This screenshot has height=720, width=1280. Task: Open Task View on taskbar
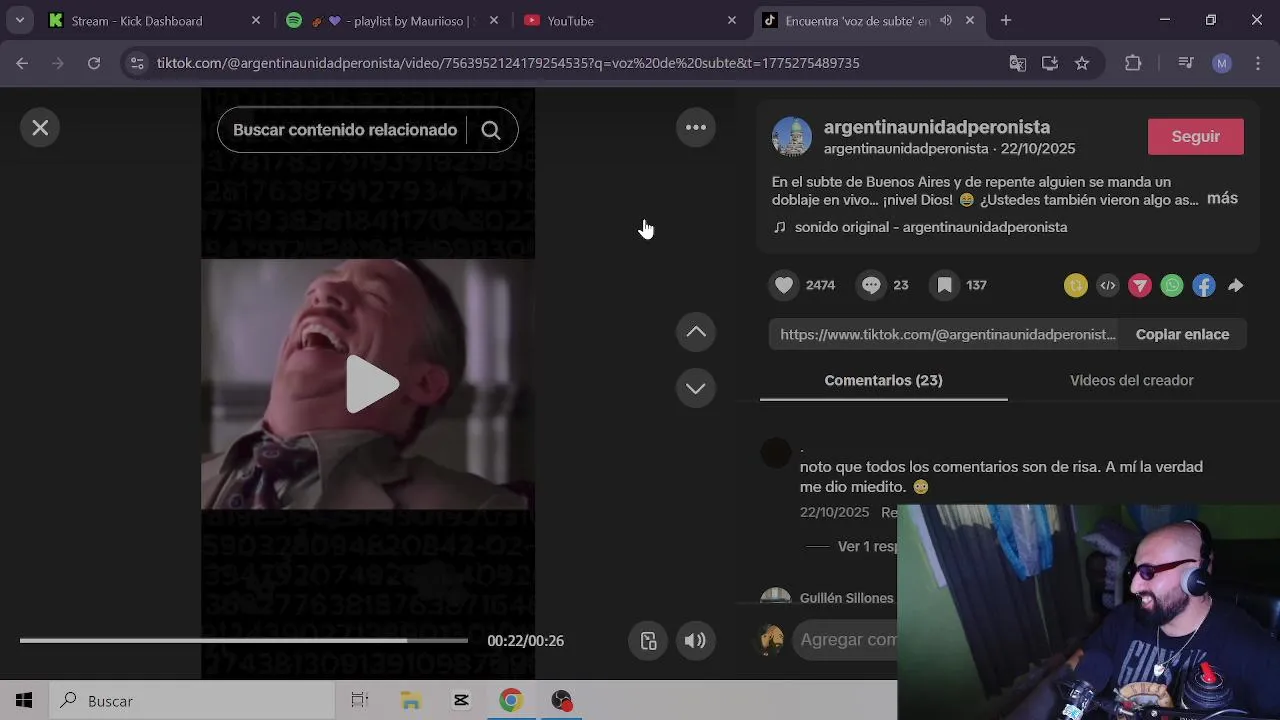[x=360, y=701]
